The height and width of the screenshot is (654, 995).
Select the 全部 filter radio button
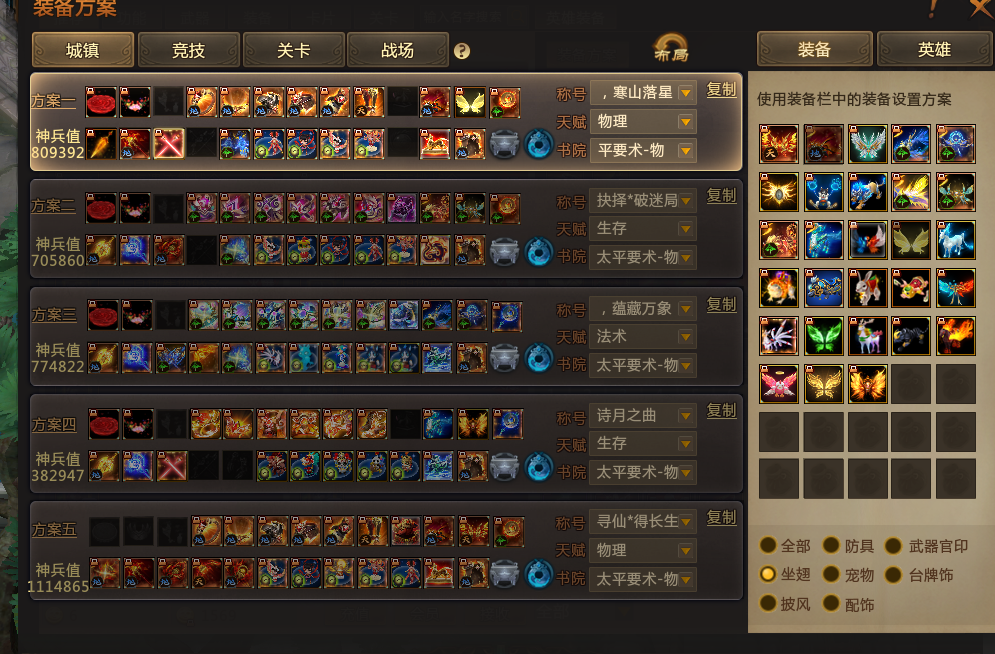[x=768, y=546]
